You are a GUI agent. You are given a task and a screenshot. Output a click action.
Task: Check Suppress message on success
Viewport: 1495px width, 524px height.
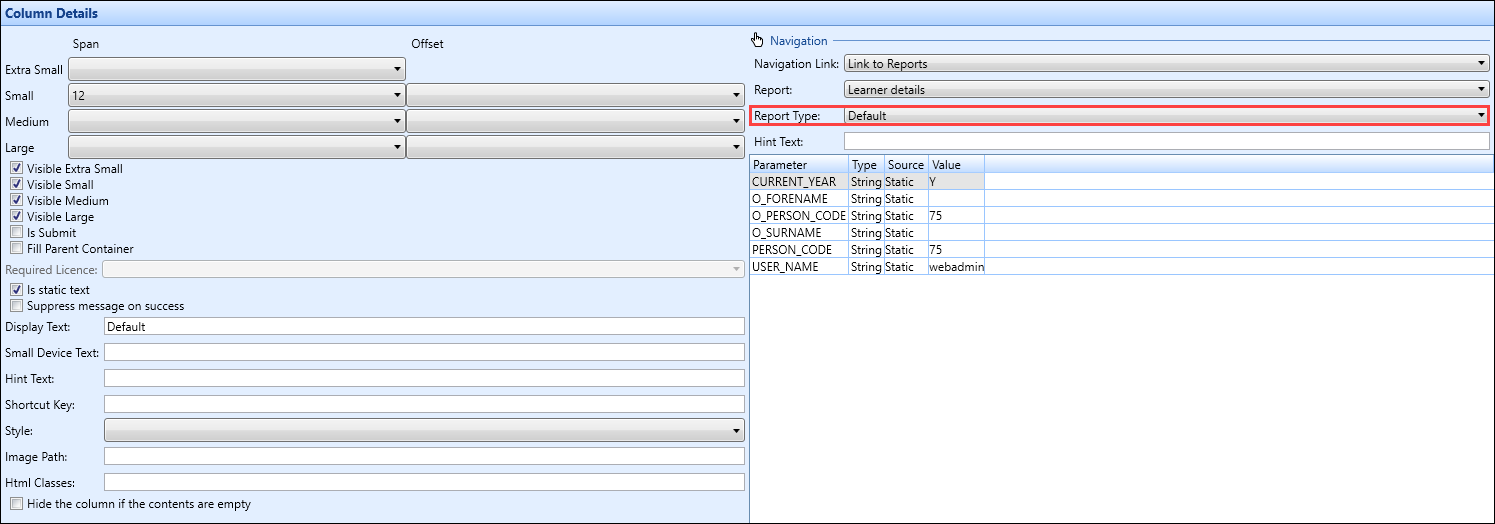pos(17,305)
